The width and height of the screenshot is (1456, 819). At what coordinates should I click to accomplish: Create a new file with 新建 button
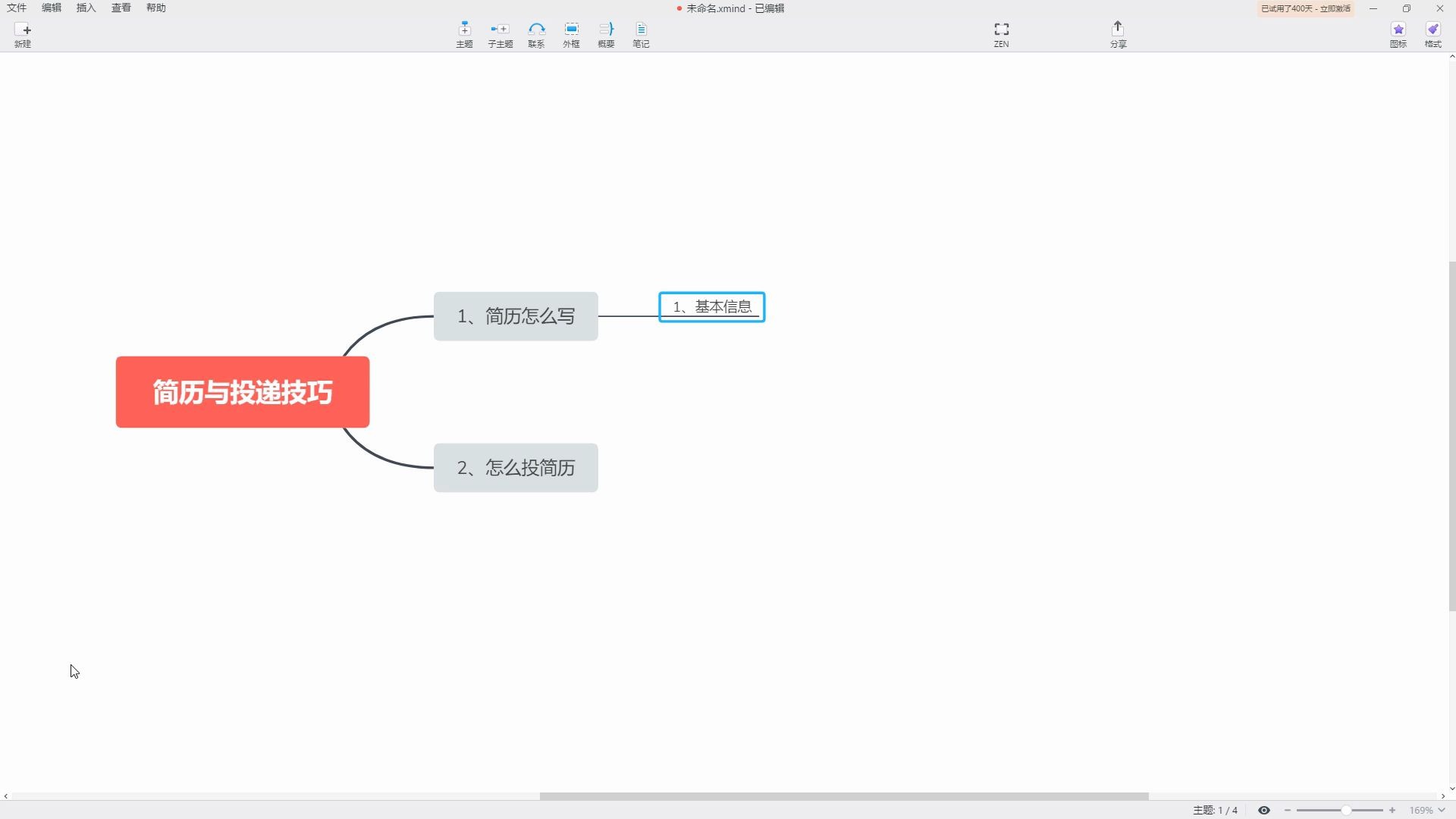click(23, 34)
